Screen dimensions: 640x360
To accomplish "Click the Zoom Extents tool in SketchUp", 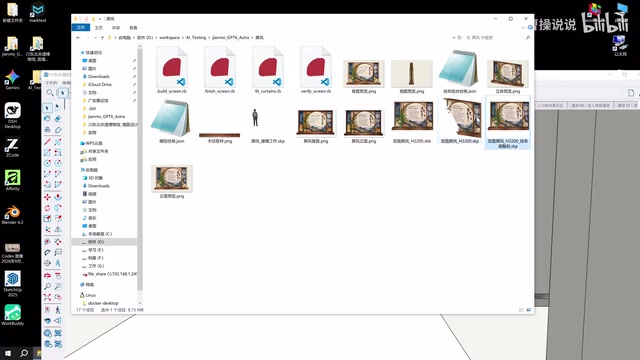I will [x=47, y=297].
